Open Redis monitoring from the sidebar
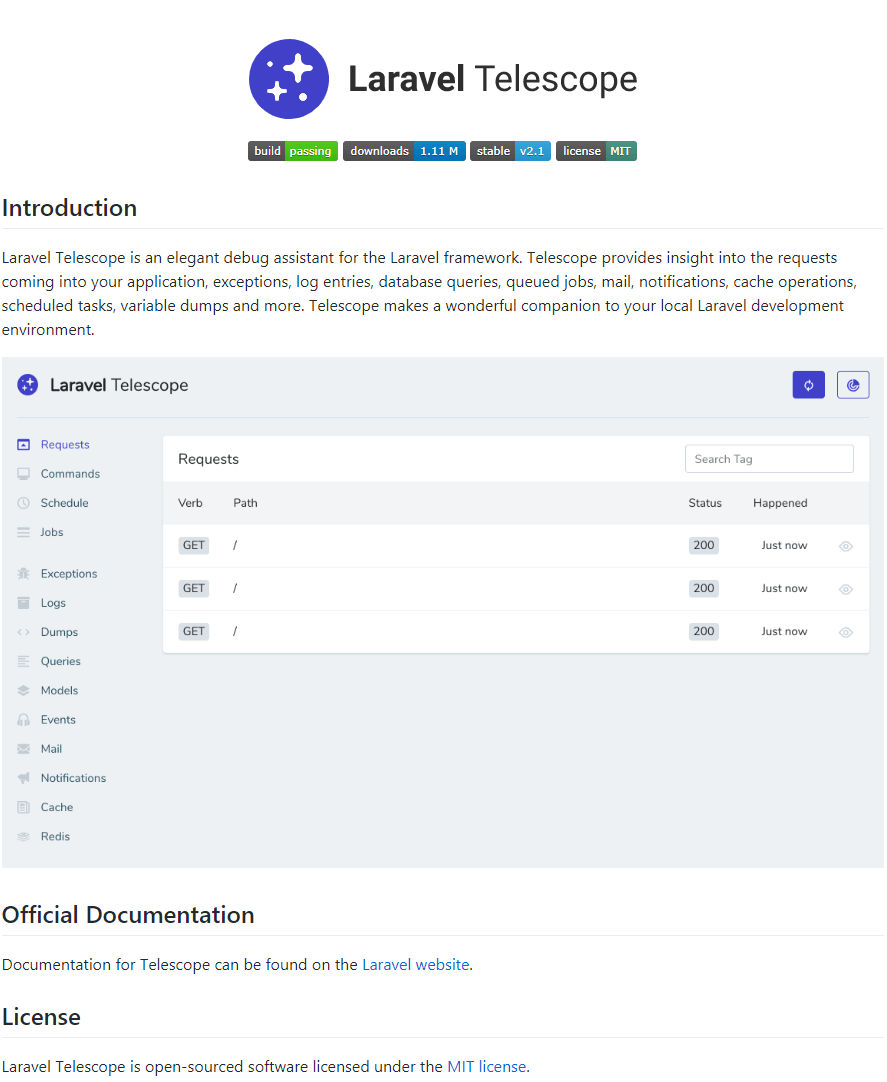 (x=56, y=837)
